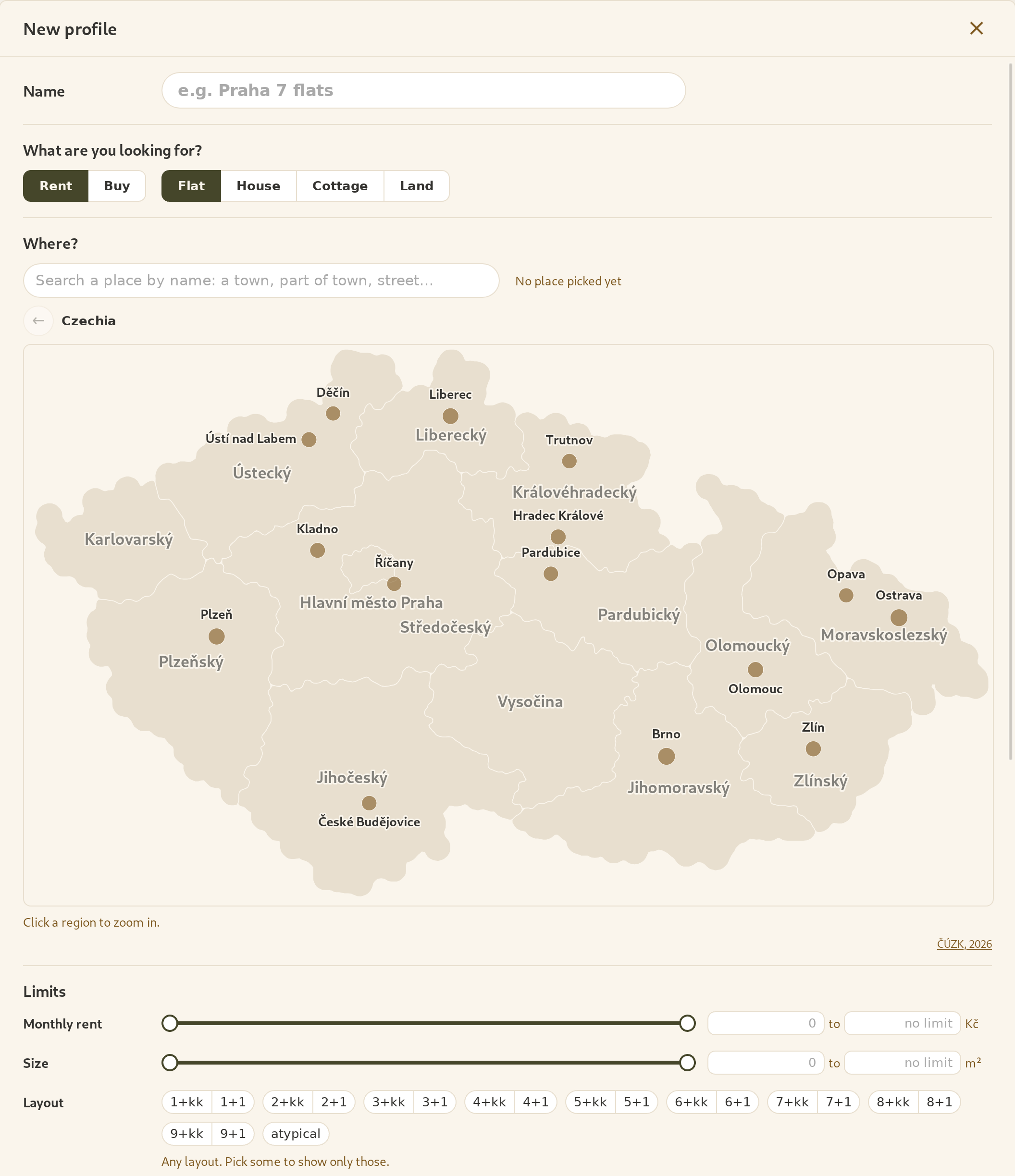Toggle the atypical layout chip
The height and width of the screenshot is (1176, 1015).
296,1133
